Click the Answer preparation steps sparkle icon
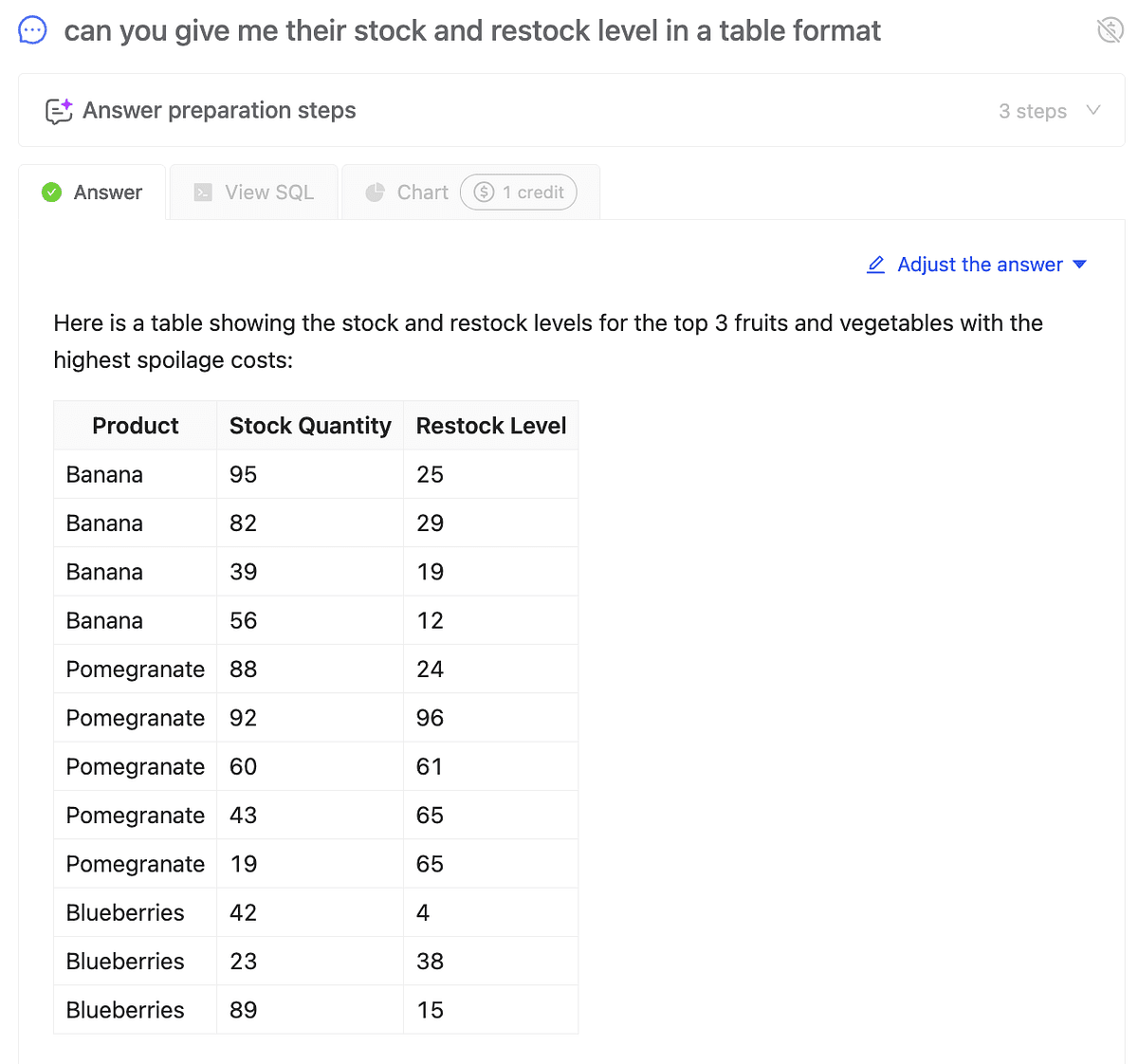The height and width of the screenshot is (1064, 1138). [x=59, y=111]
